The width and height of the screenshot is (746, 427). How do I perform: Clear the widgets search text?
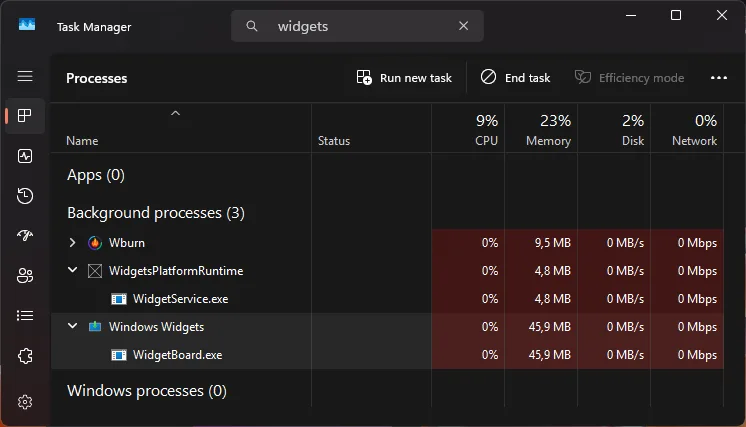(x=463, y=26)
